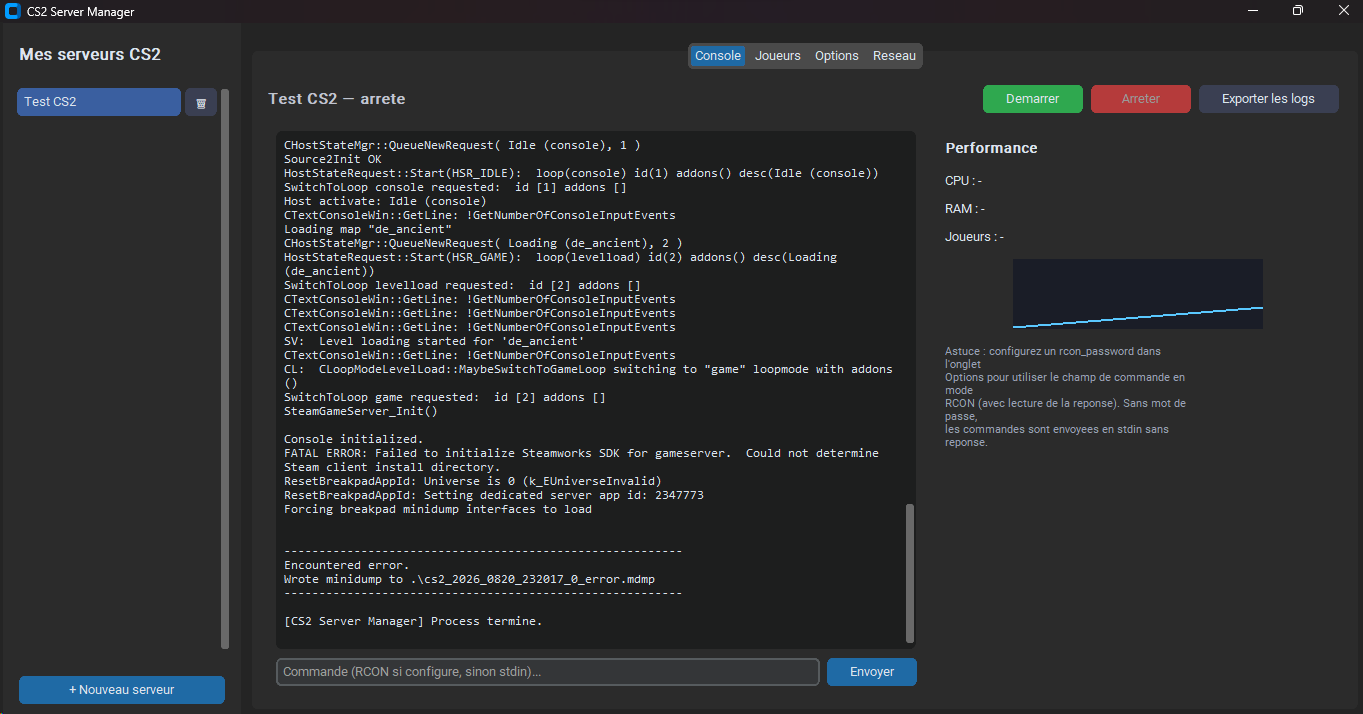Switch to the Reseau tab
The image size is (1363, 714).
(x=894, y=56)
